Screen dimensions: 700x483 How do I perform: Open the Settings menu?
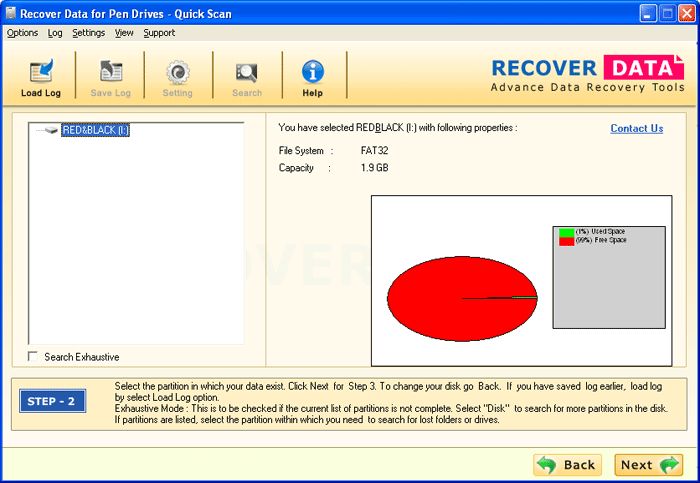(x=88, y=33)
